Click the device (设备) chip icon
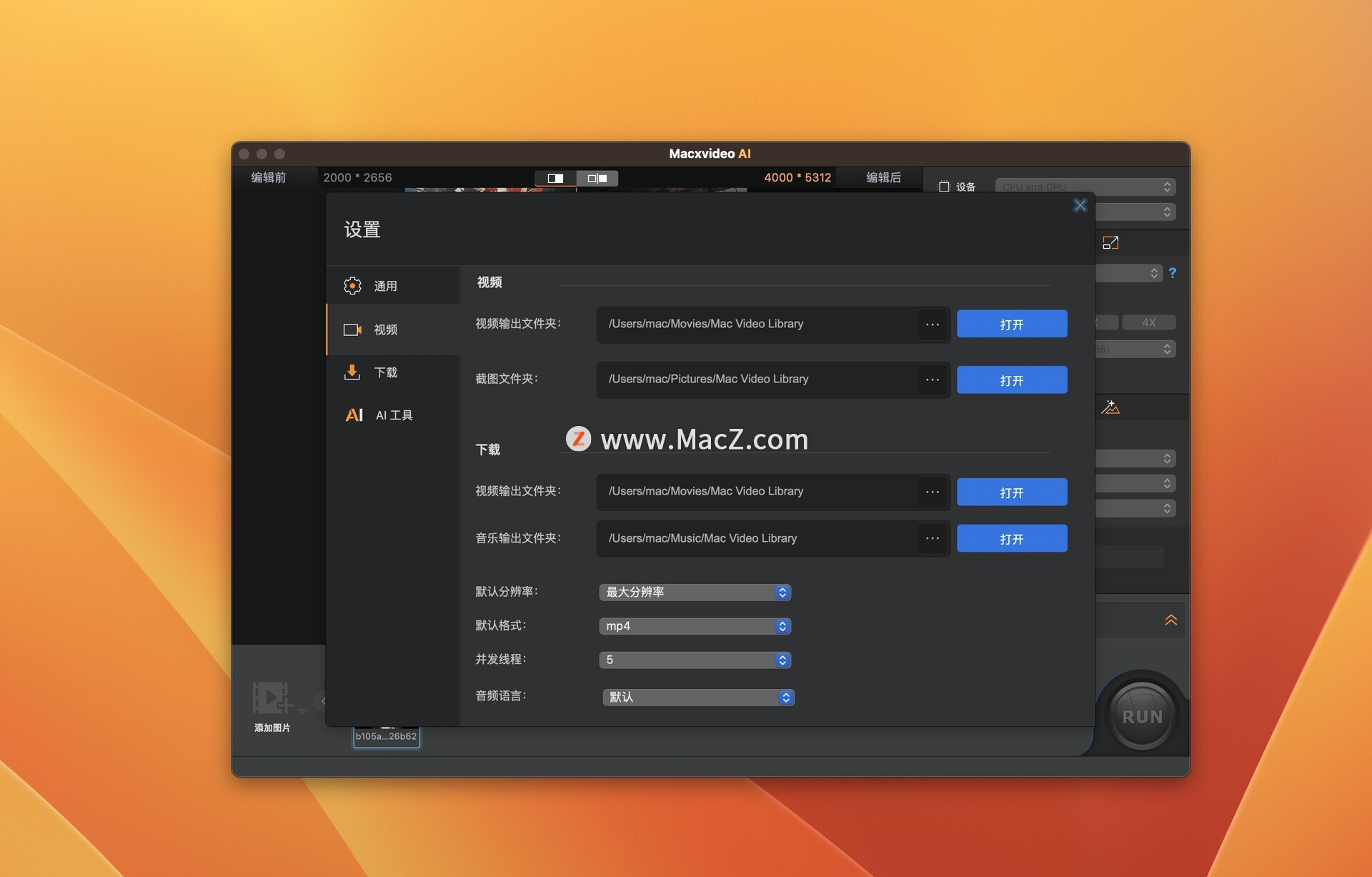Viewport: 1372px width, 877px height. 944,187
